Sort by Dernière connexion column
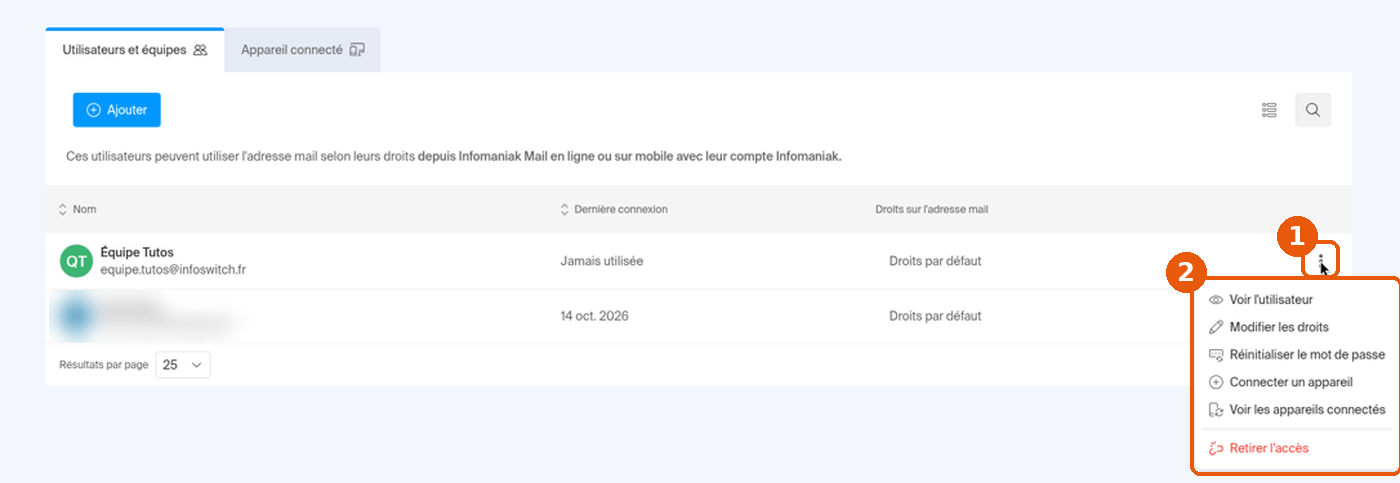Viewport: 1400px width, 483px height. pos(614,209)
